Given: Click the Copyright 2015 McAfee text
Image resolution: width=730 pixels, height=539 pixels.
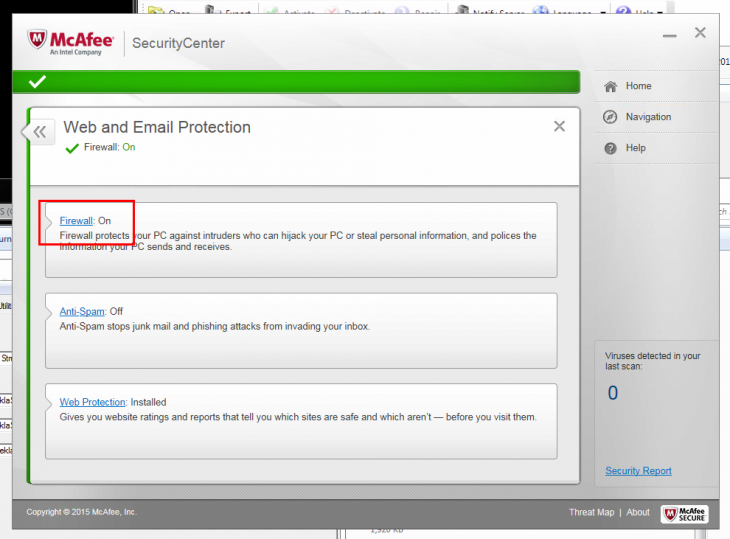Looking at the screenshot, I should 81,512.
